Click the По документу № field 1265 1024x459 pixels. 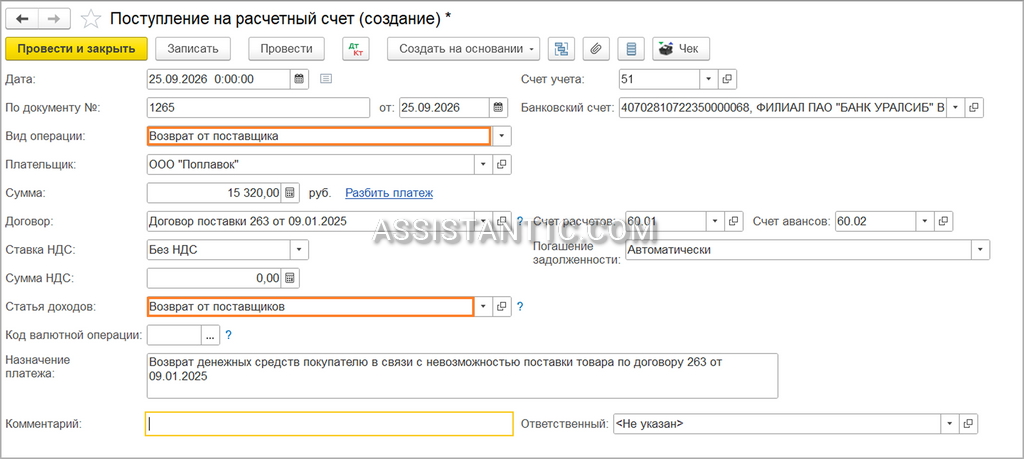[x=259, y=107]
